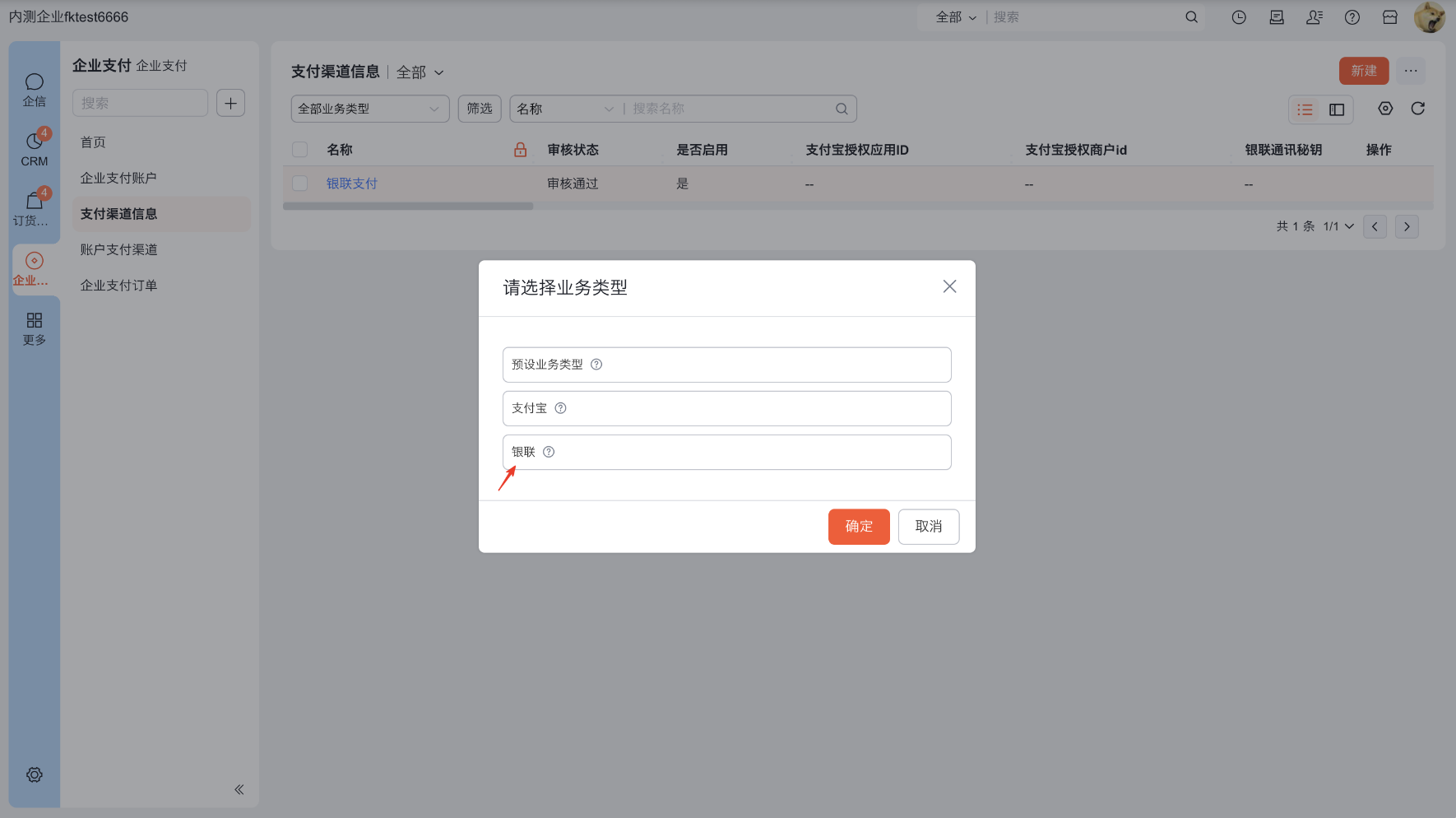The image size is (1456, 818).
Task: Click the inbox tray icon in top bar
Action: point(1277,16)
